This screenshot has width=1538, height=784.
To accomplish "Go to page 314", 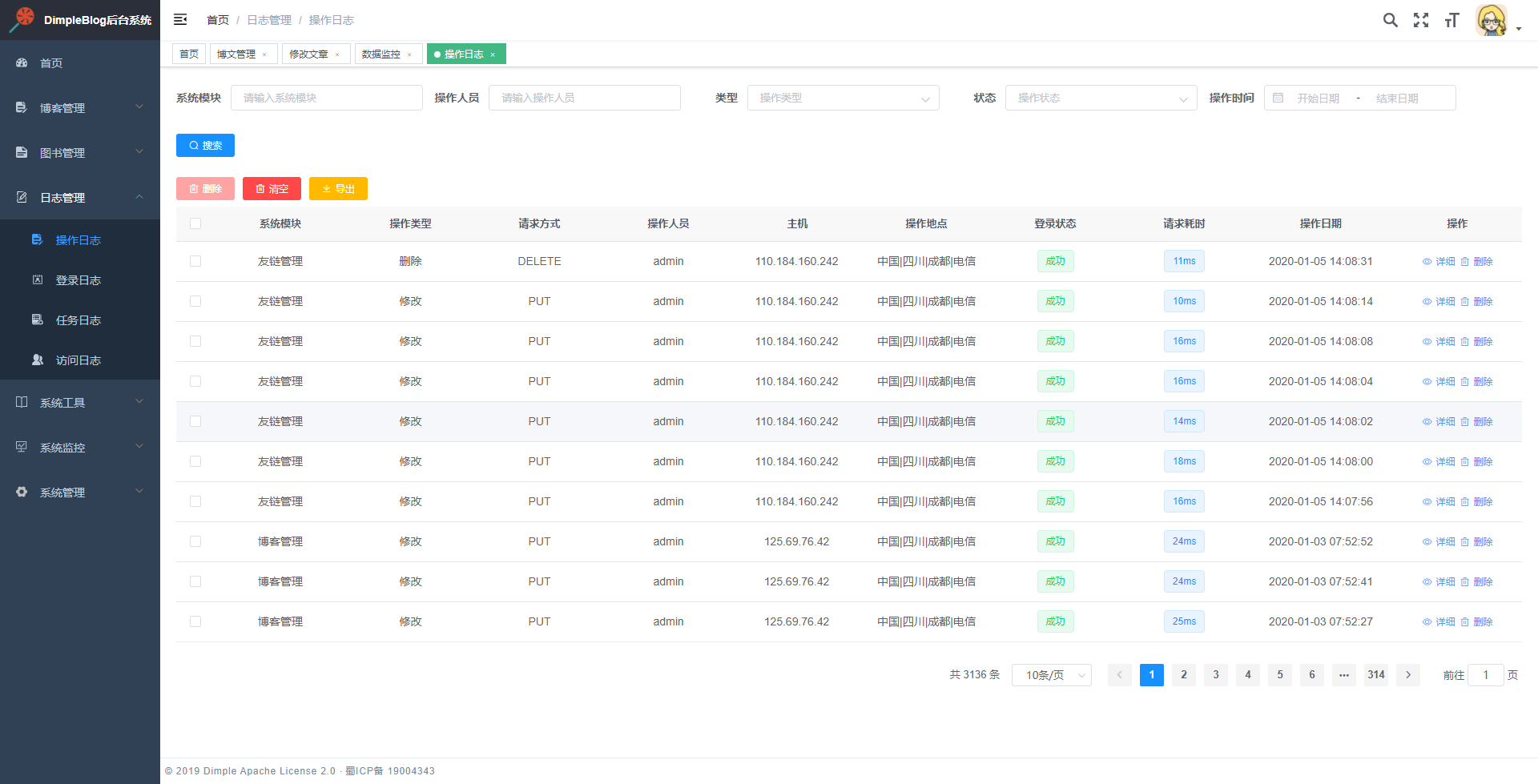I will (1376, 675).
